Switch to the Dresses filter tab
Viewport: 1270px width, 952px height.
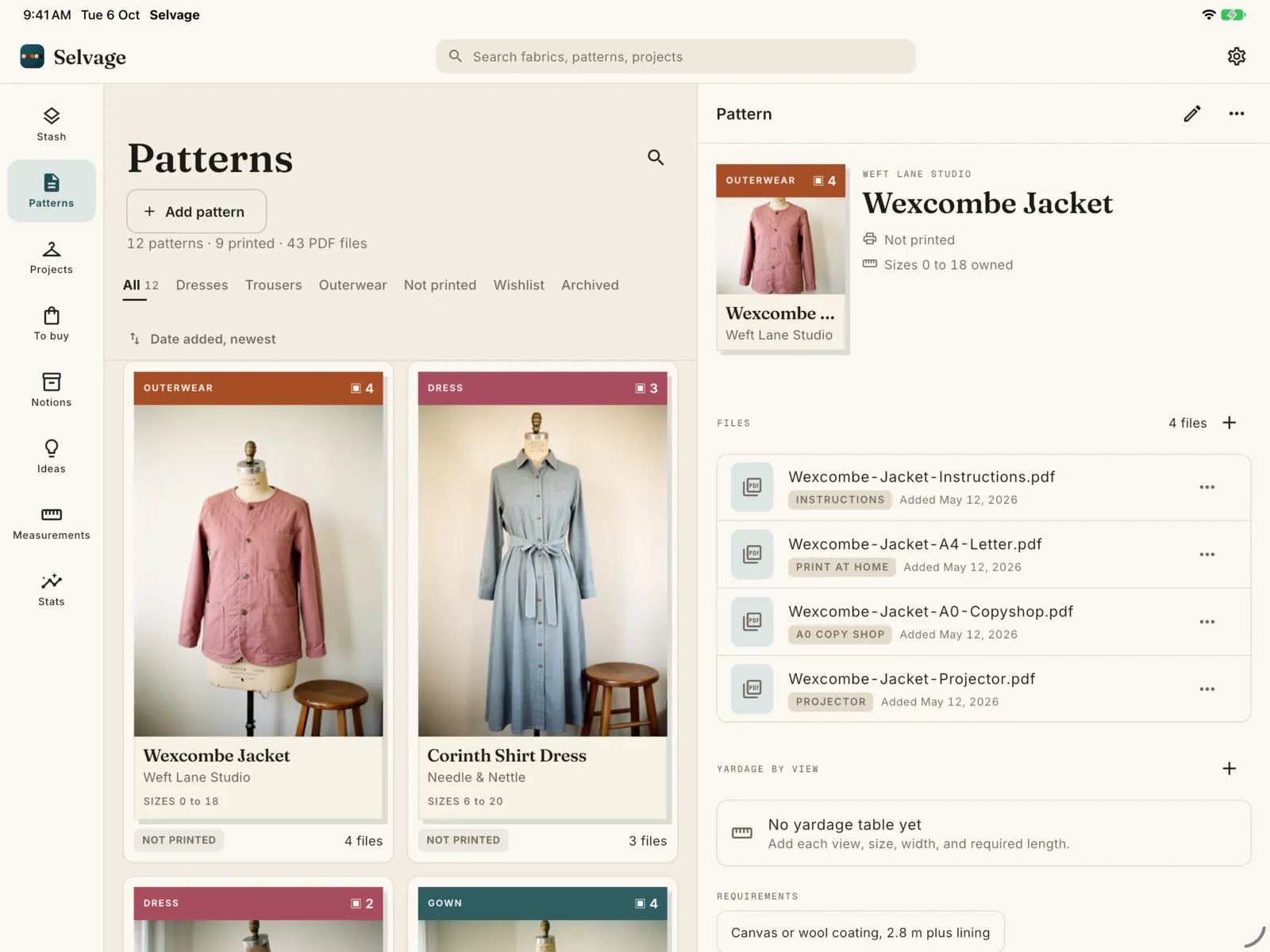(x=202, y=285)
